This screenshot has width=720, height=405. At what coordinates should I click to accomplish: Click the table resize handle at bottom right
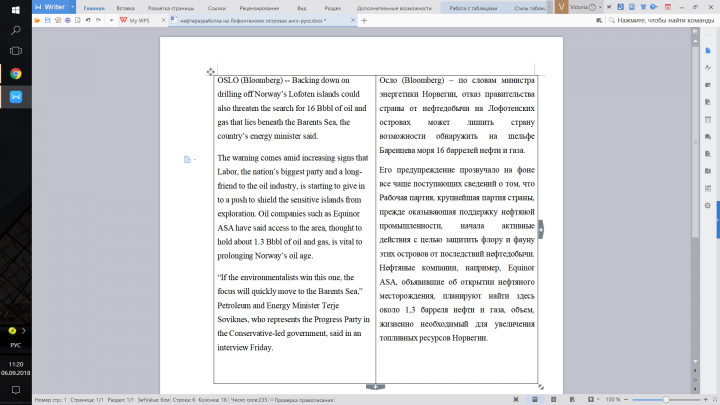click(541, 387)
